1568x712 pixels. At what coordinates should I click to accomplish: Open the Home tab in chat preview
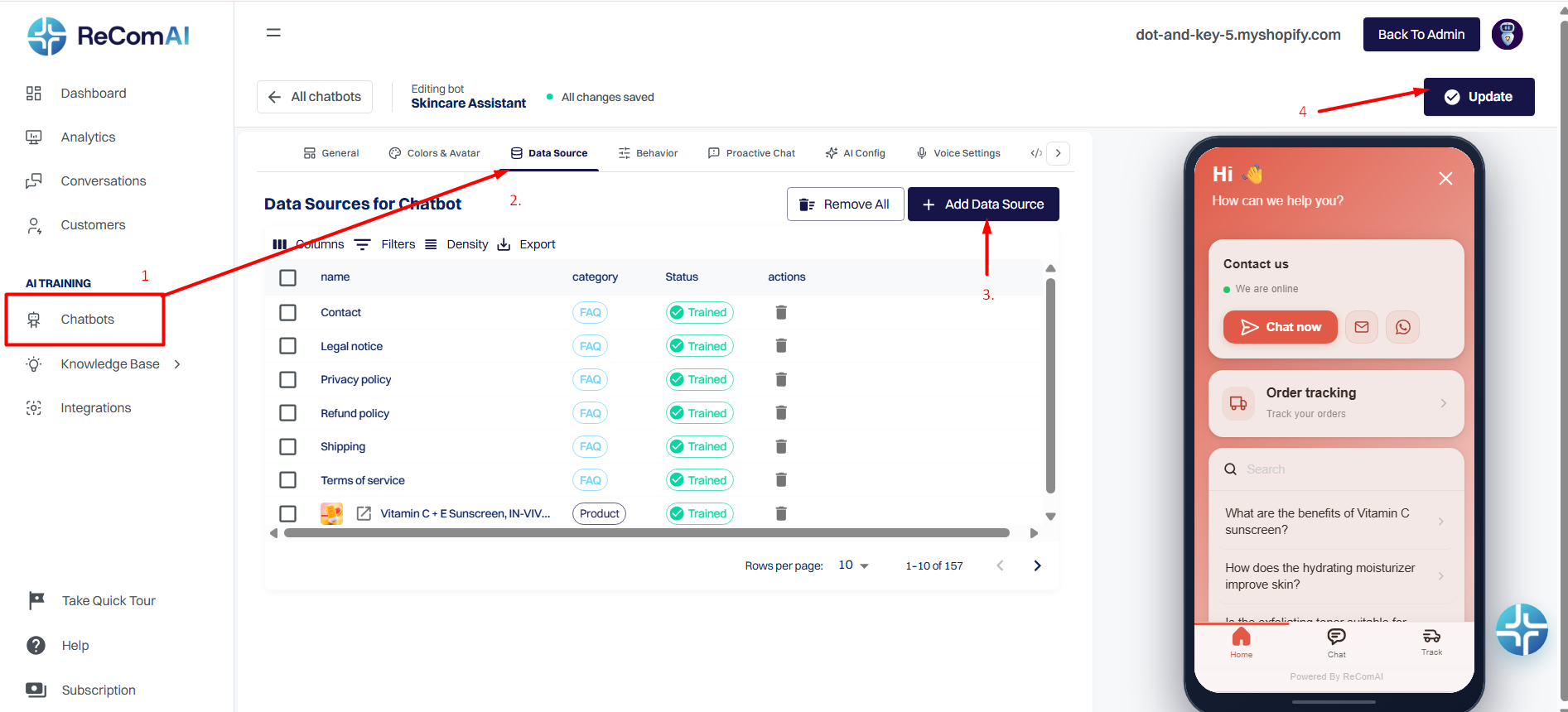1241,642
